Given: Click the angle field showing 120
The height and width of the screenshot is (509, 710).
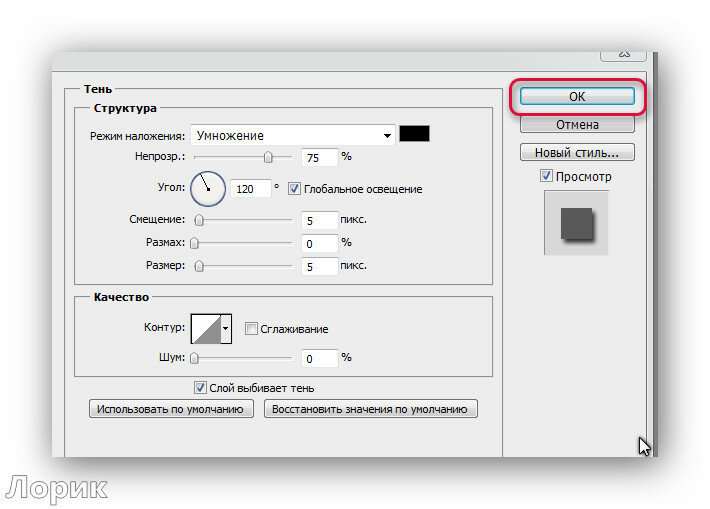Looking at the screenshot, I should (x=251, y=189).
